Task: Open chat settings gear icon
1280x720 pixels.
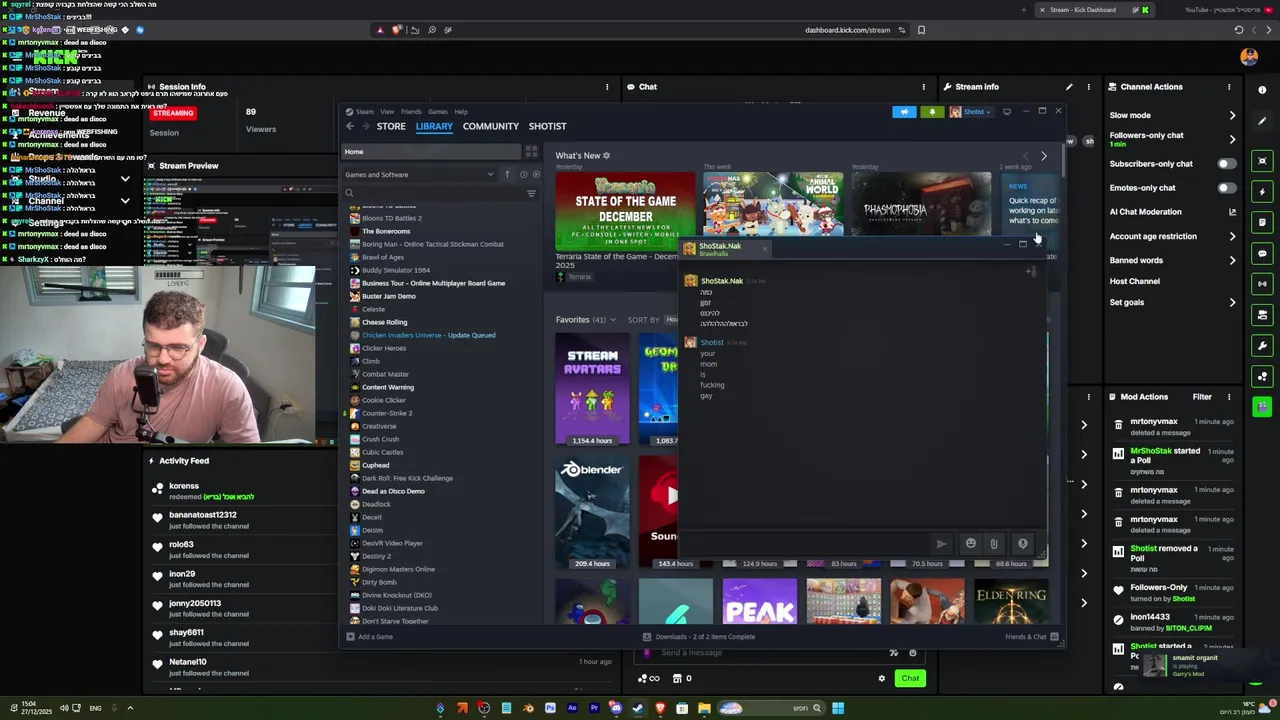Action: [x=881, y=678]
